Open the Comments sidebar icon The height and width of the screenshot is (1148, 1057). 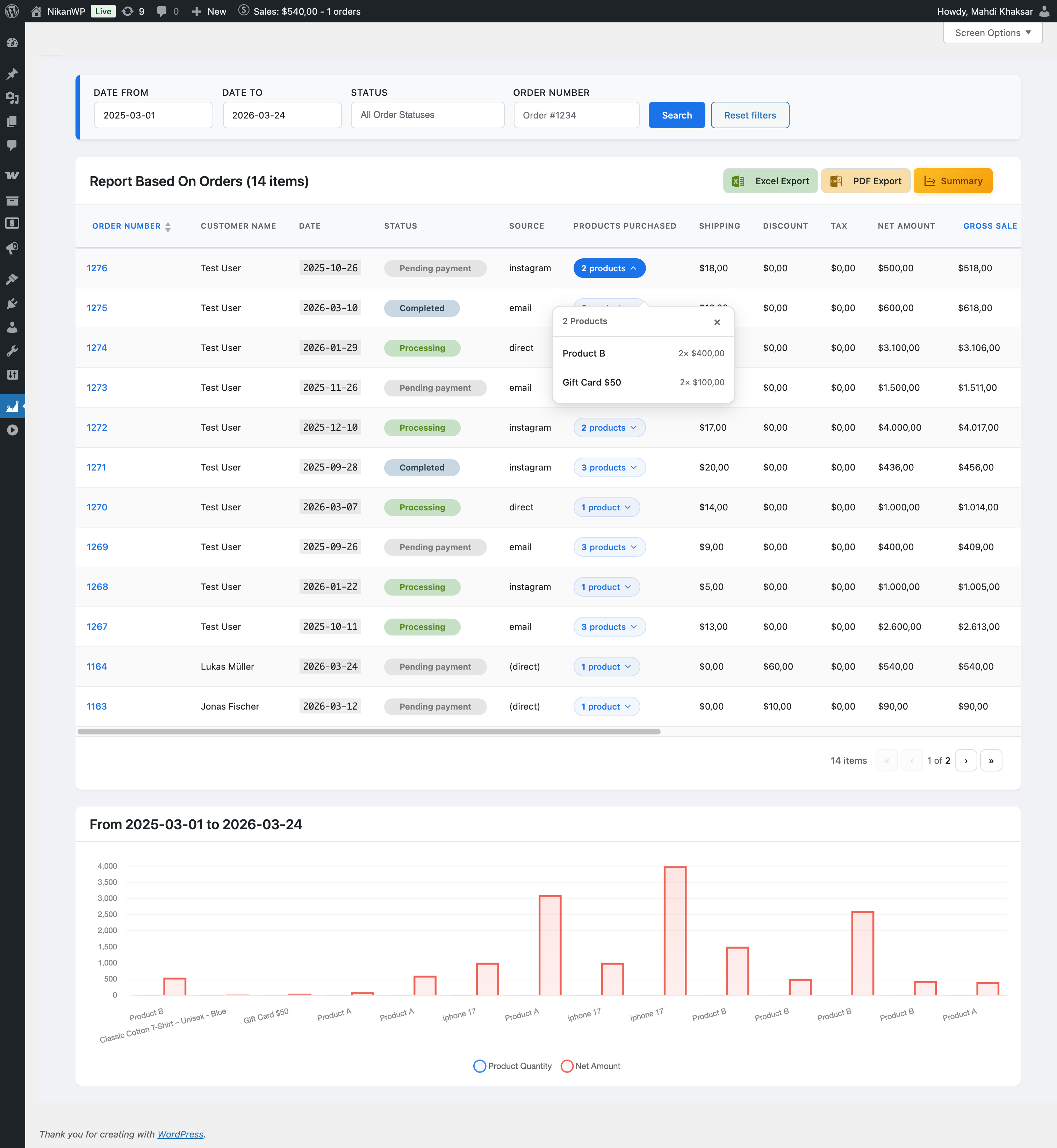pos(12,145)
